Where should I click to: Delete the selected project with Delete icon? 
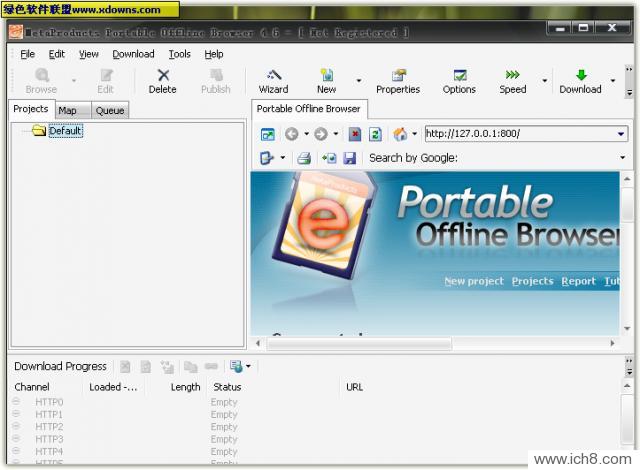point(162,81)
